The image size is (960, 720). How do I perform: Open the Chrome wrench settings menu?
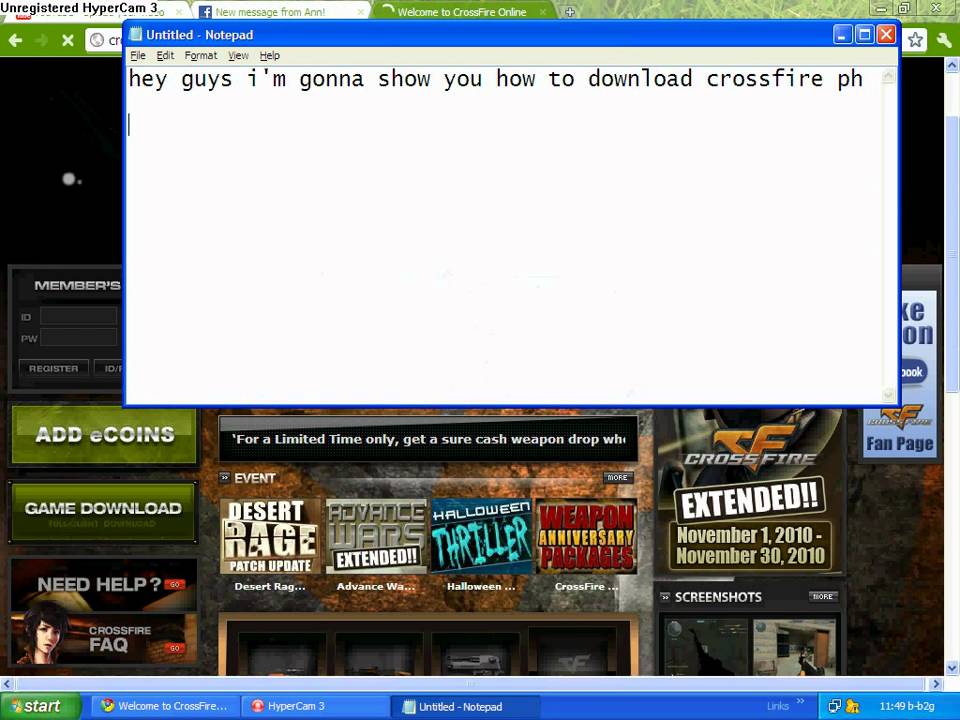(x=943, y=40)
